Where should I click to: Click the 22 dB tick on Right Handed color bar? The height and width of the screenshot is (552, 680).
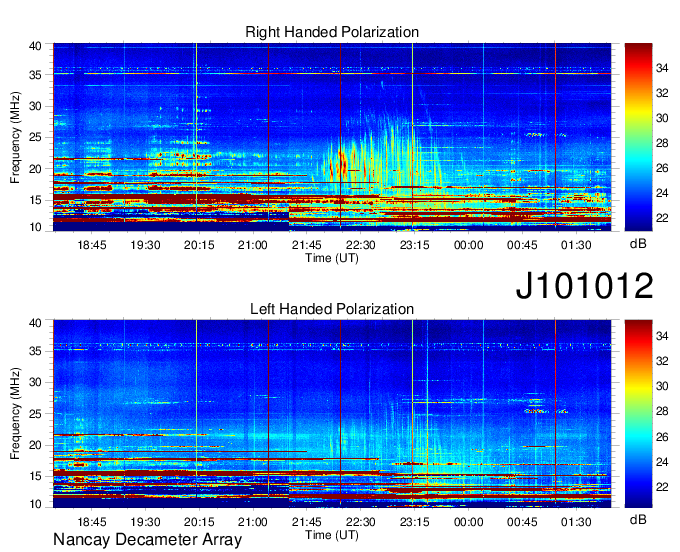pos(662,218)
